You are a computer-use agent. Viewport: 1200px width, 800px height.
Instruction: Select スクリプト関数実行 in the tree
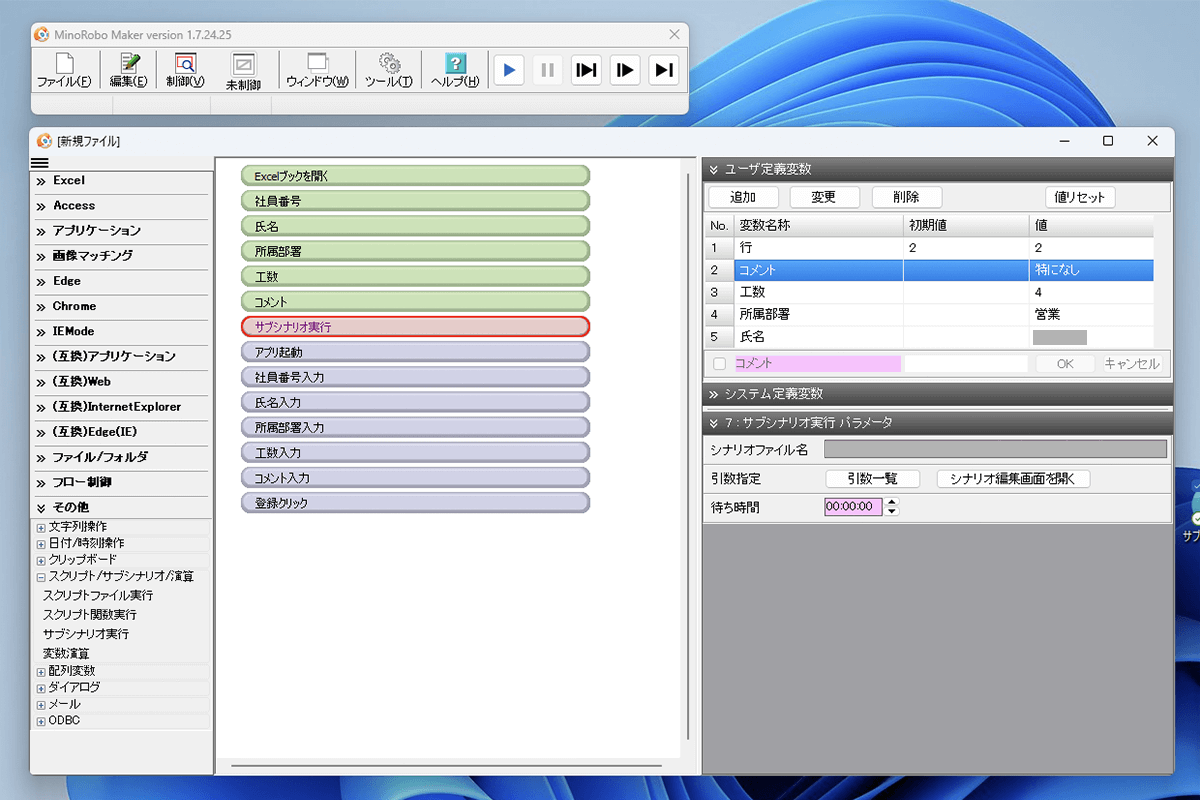pos(90,615)
